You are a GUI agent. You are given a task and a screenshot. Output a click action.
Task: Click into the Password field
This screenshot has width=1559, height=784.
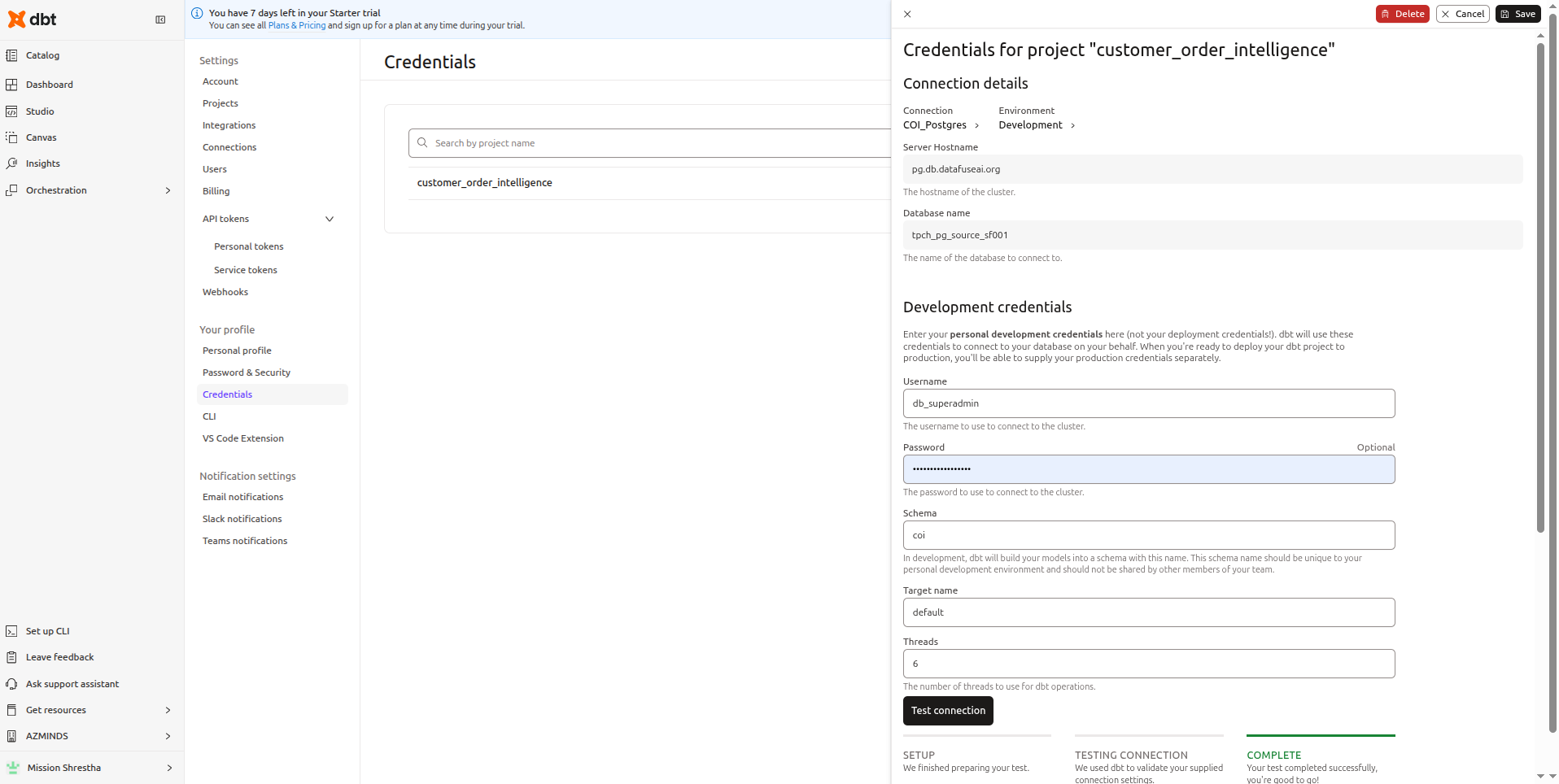coord(1149,469)
